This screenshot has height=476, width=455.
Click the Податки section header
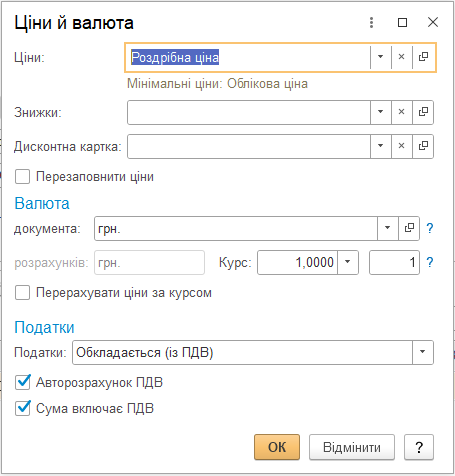click(x=44, y=327)
